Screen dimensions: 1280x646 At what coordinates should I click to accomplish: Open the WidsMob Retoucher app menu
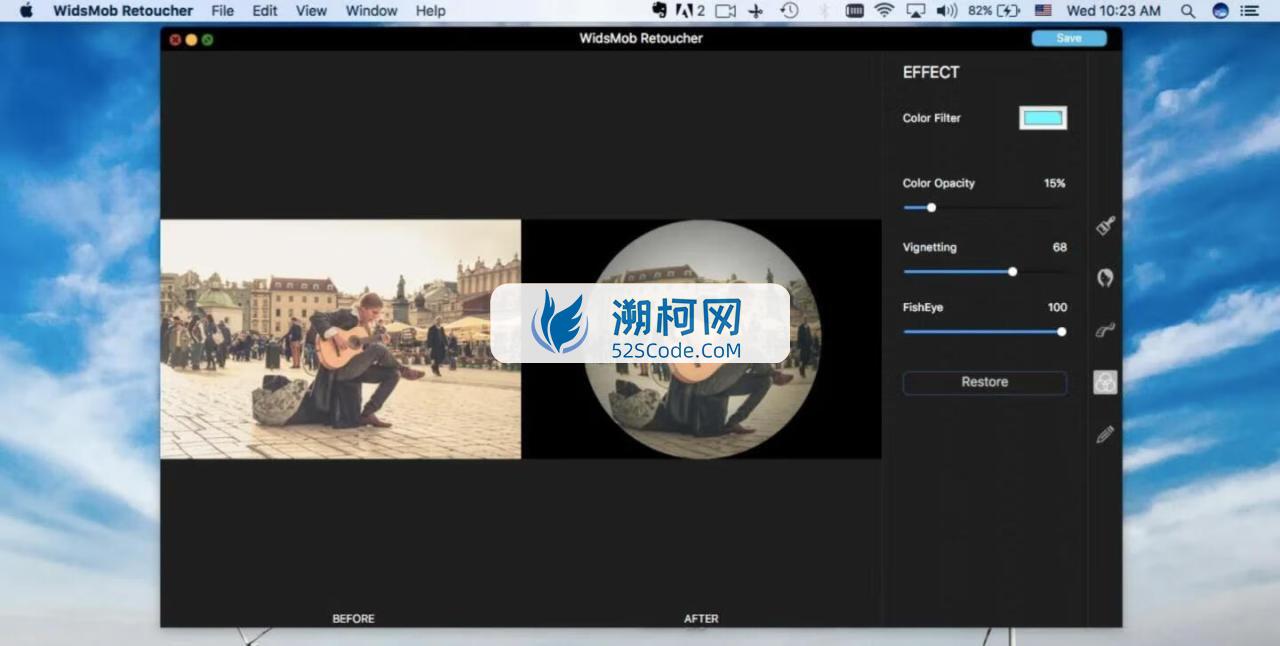tap(123, 10)
